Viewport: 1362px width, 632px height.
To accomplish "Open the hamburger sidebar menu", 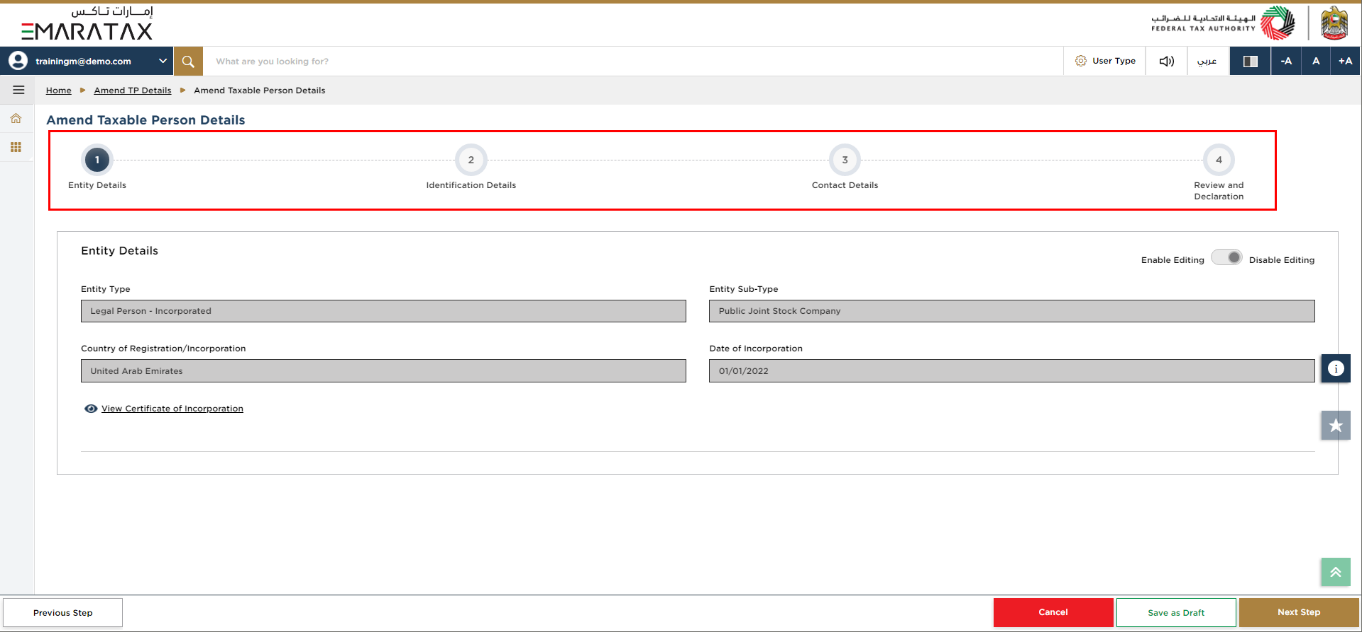I will click(x=18, y=90).
